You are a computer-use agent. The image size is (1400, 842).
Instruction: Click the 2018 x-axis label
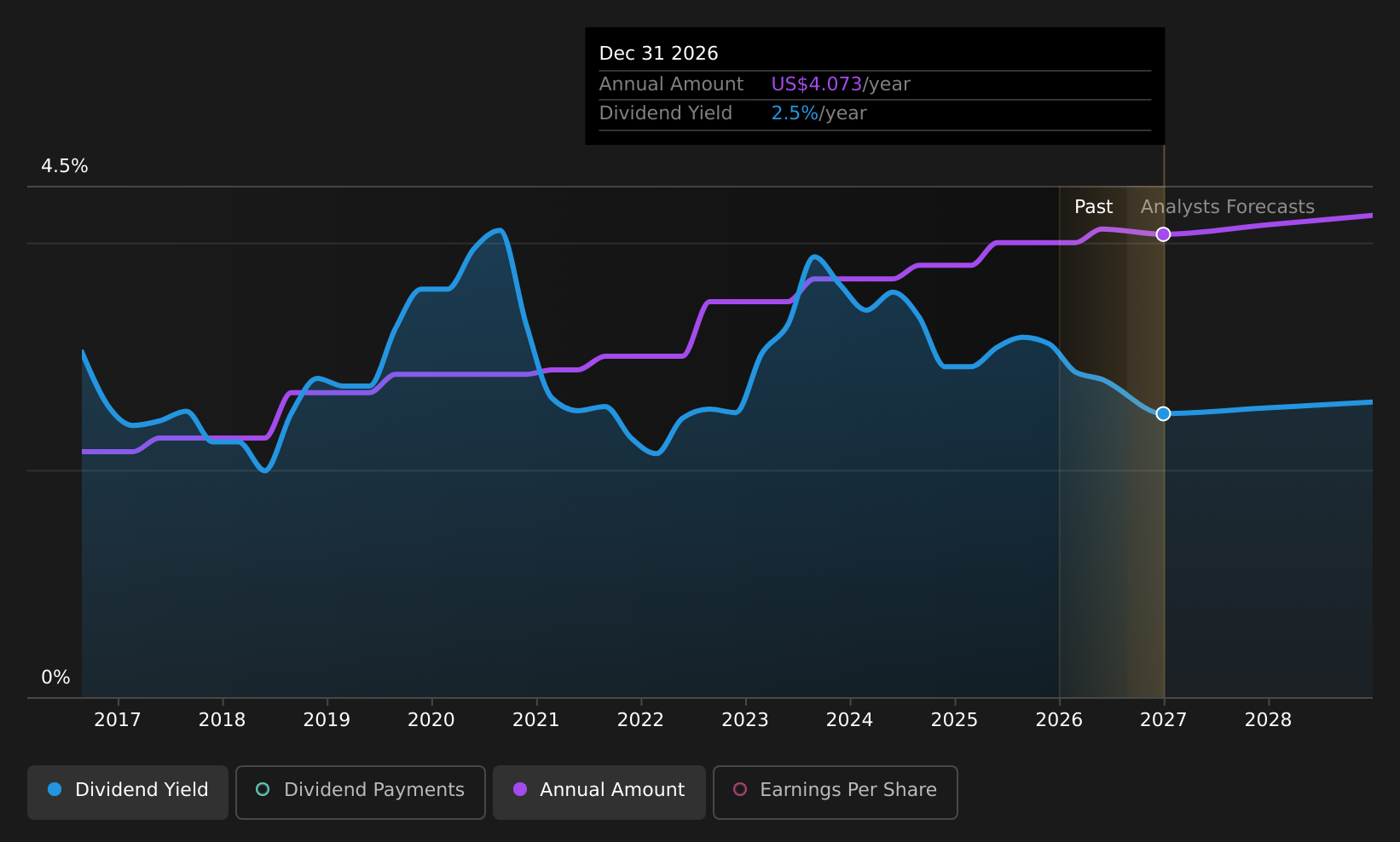point(223,720)
